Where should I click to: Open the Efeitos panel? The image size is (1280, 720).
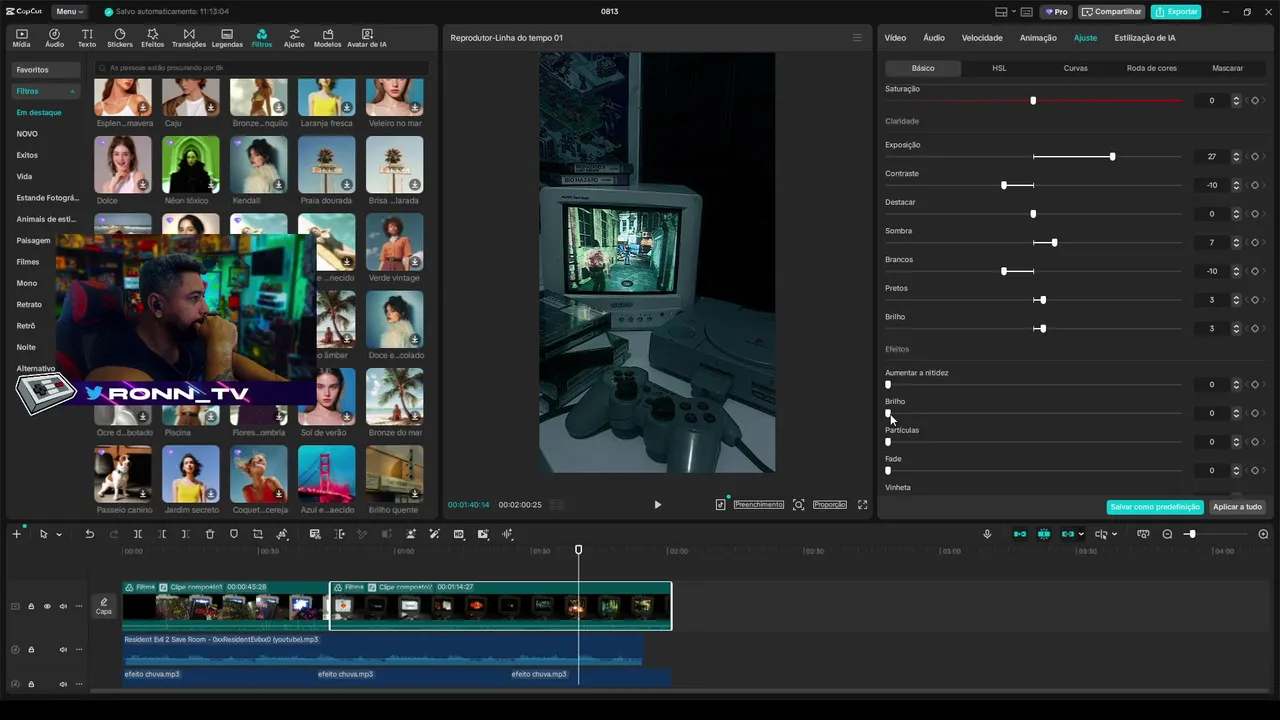click(x=152, y=38)
